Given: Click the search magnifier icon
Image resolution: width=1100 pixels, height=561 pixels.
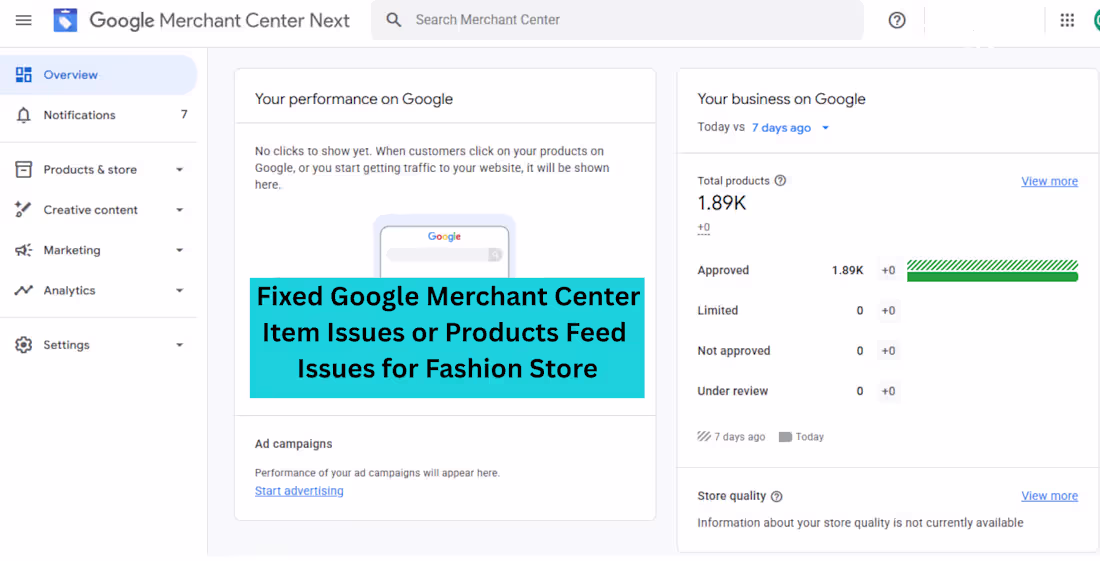Looking at the screenshot, I should coord(394,20).
